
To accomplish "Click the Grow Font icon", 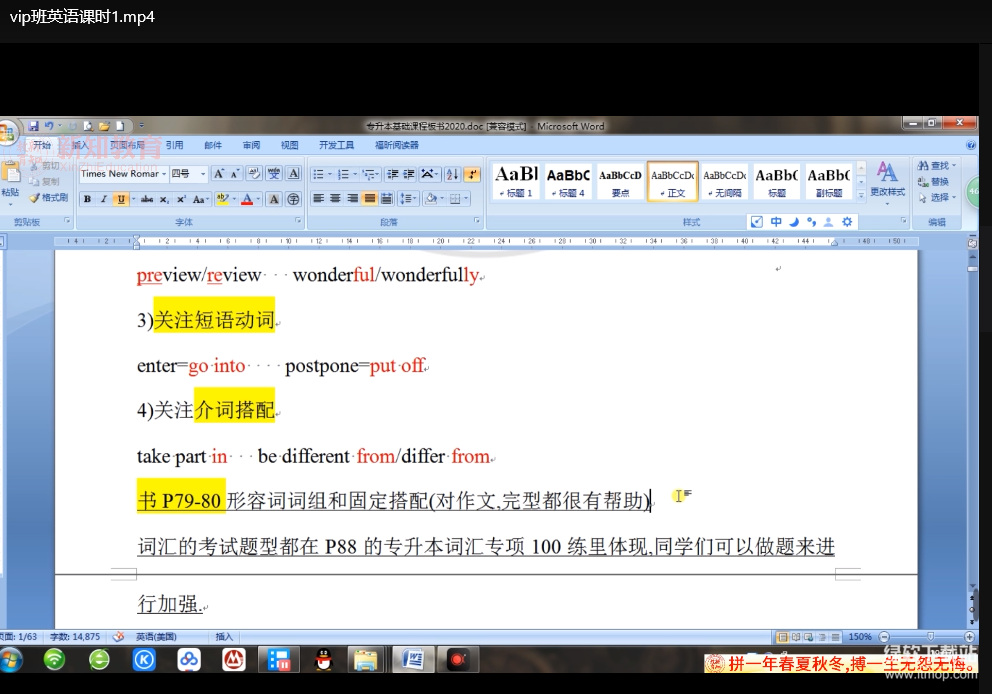I will [219, 173].
